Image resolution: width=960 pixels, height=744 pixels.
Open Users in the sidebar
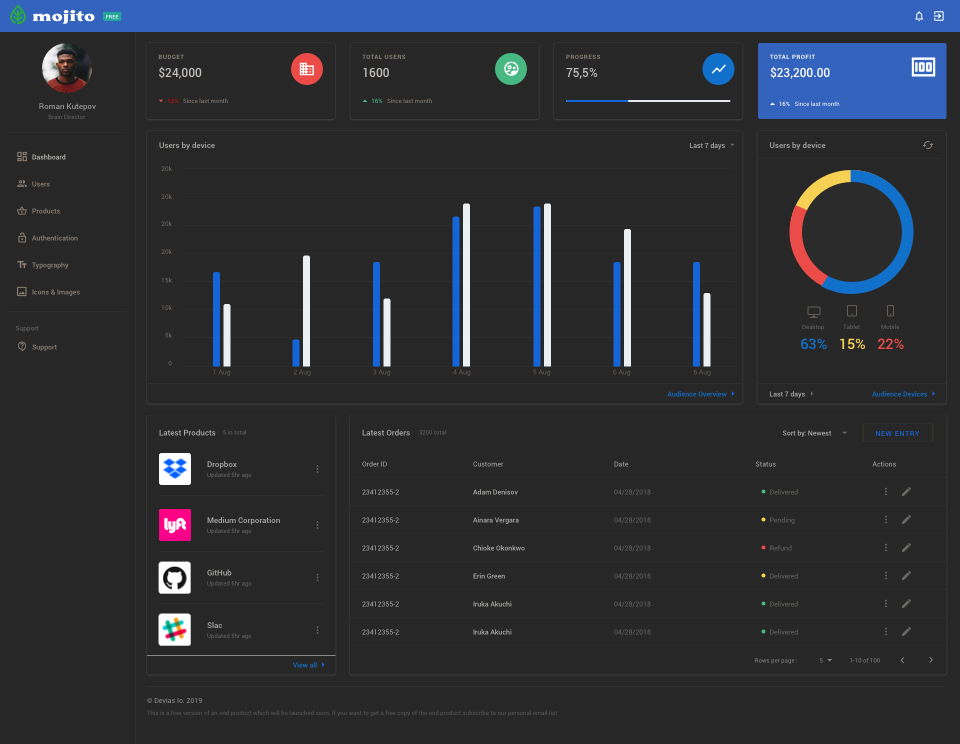point(40,184)
